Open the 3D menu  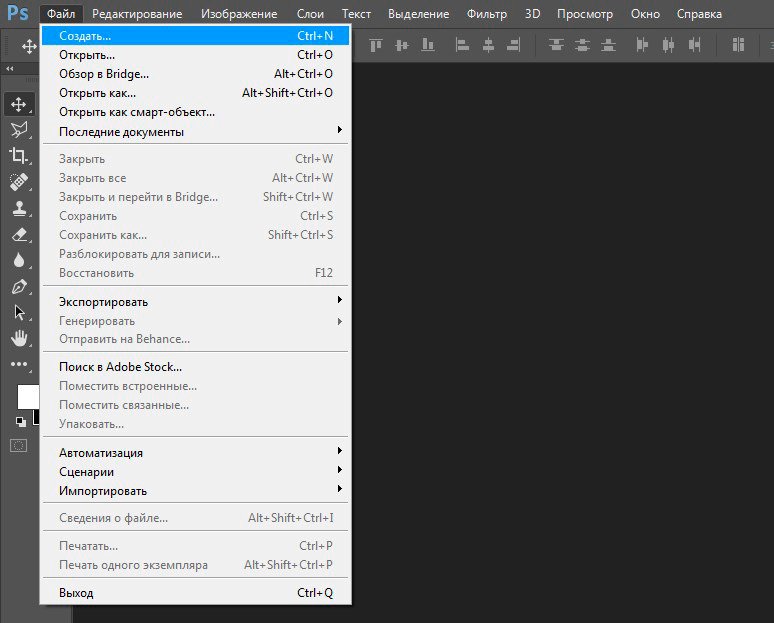pyautogui.click(x=532, y=14)
